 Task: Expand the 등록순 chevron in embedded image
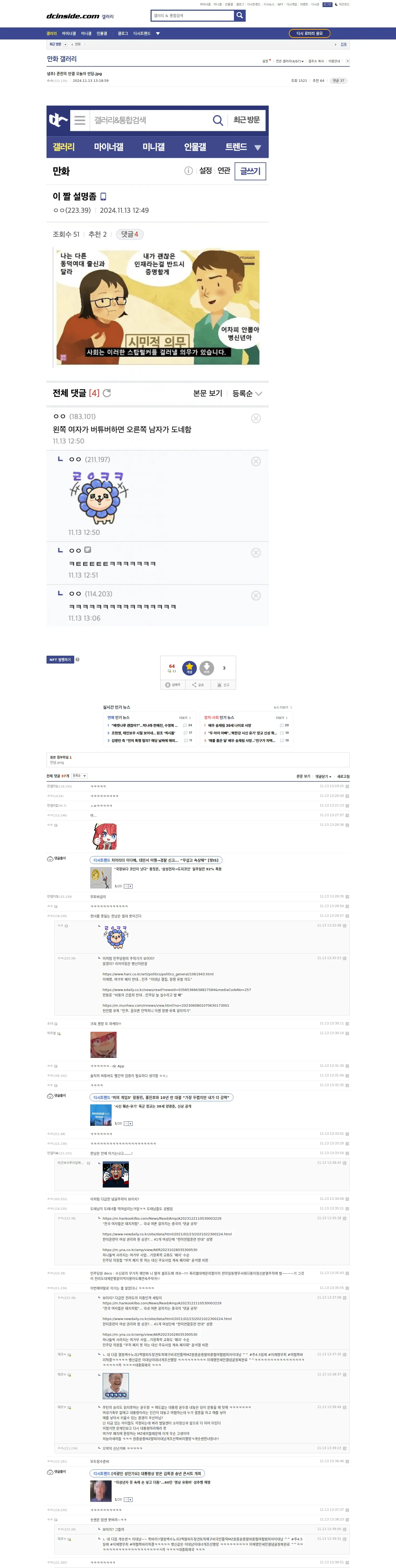259,394
